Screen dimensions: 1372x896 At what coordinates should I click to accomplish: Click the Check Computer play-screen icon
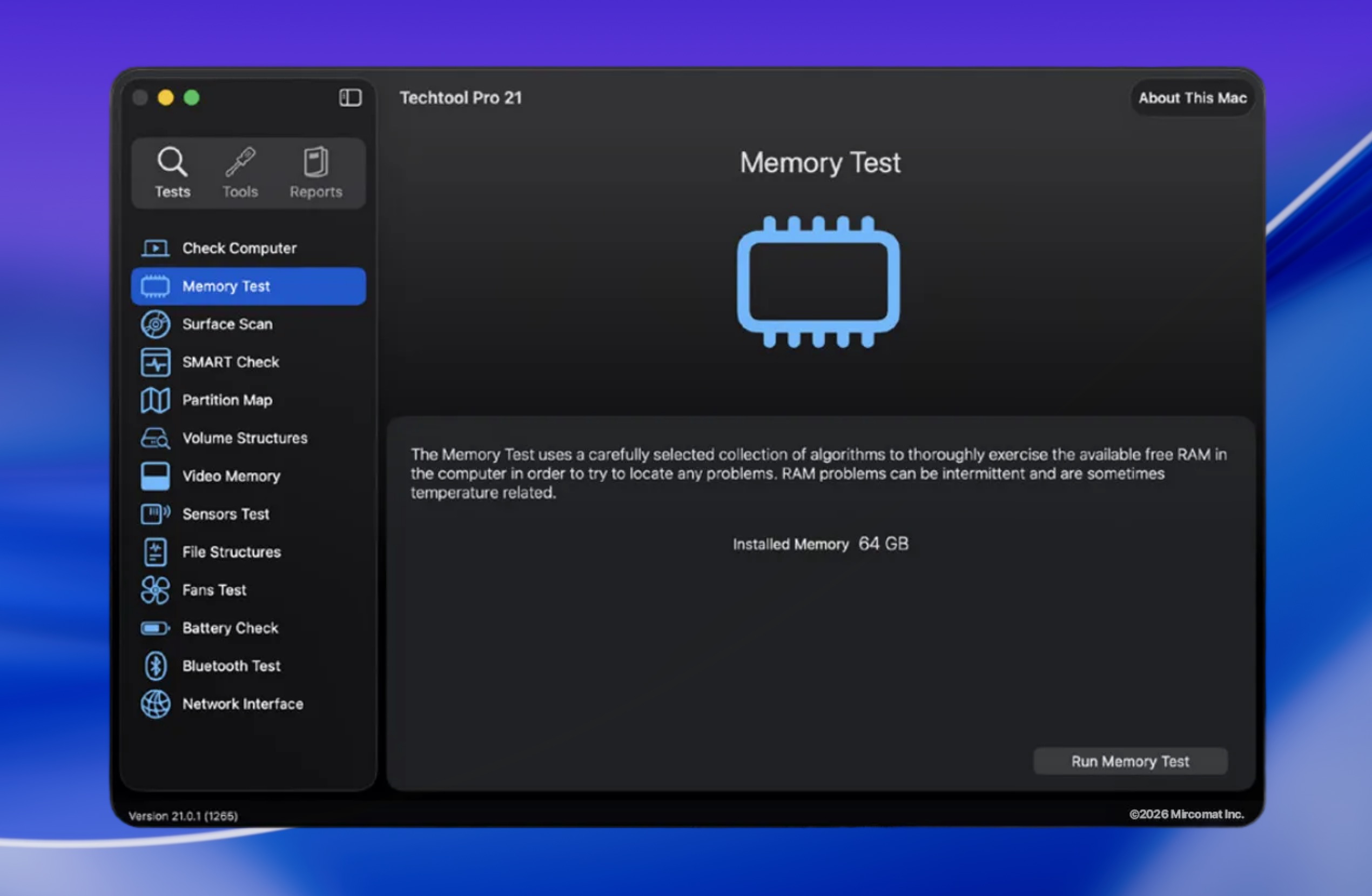click(155, 249)
